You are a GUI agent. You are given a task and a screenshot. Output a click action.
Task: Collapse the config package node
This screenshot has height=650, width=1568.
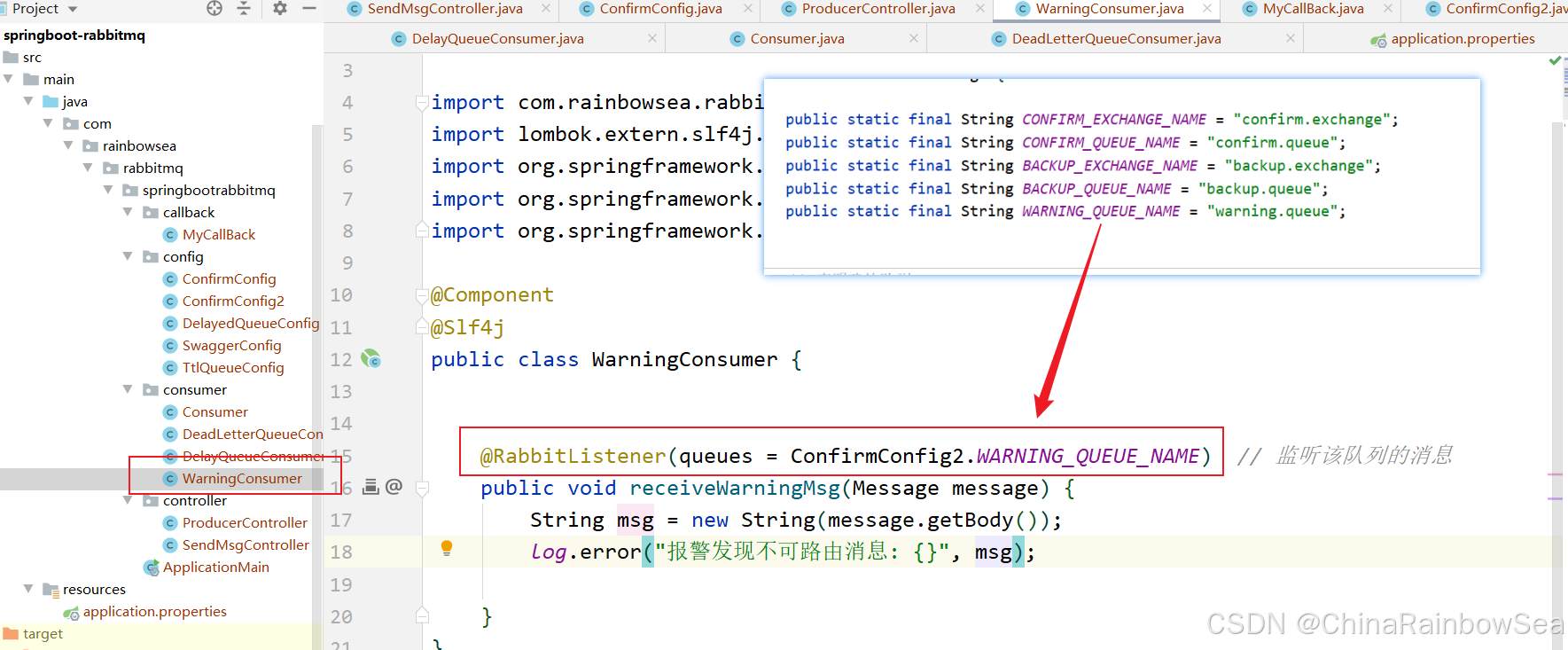pos(129,256)
